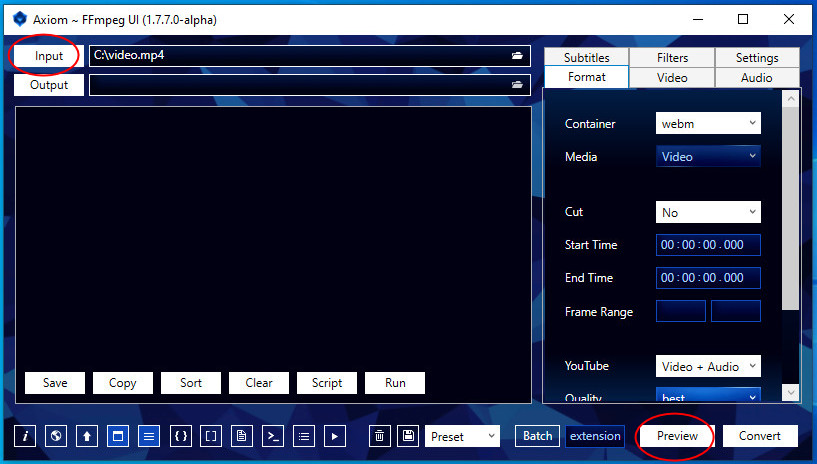Click the Convert button
This screenshot has width=817, height=464.
click(x=760, y=436)
